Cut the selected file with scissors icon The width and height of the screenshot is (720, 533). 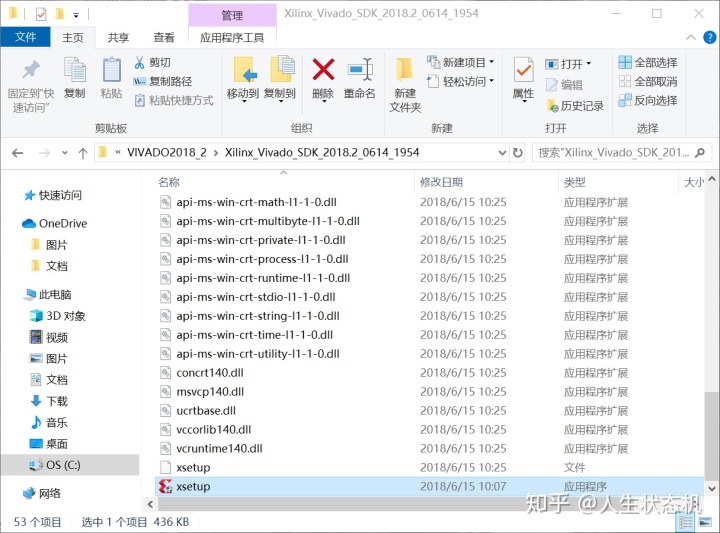point(139,62)
